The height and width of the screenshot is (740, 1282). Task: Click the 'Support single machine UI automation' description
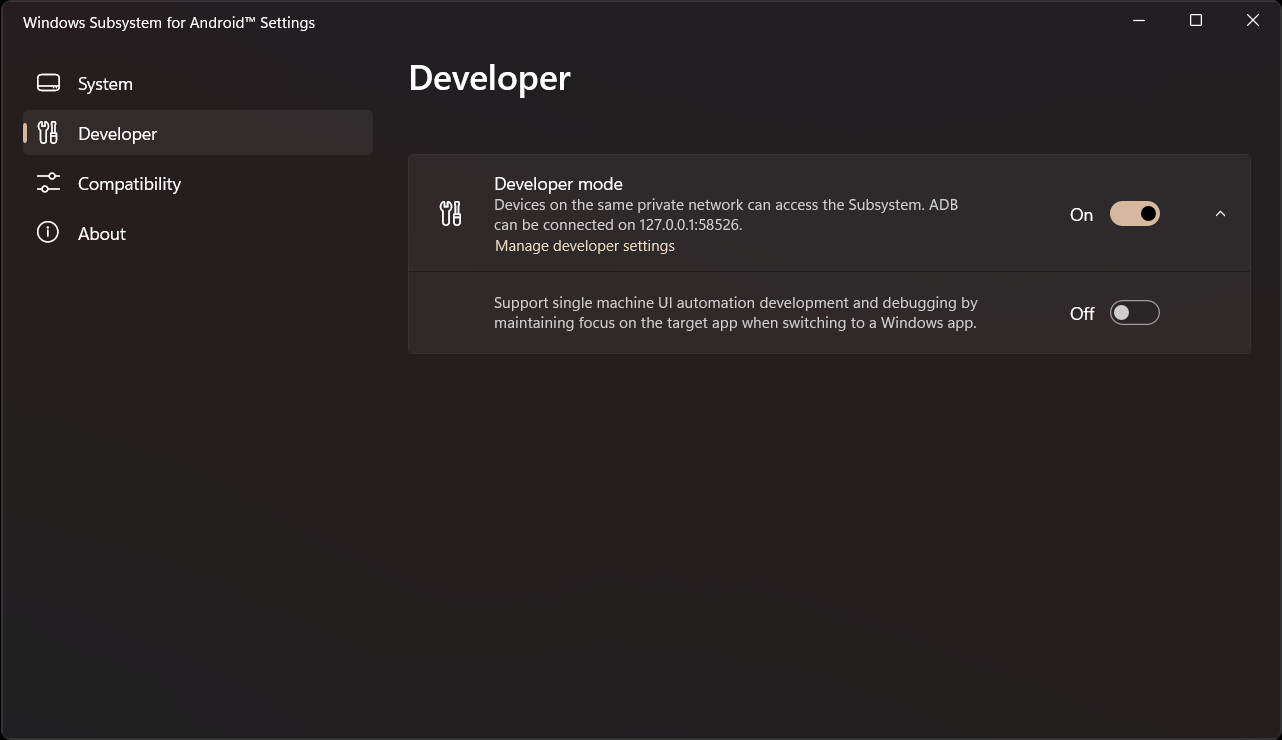tap(736, 313)
